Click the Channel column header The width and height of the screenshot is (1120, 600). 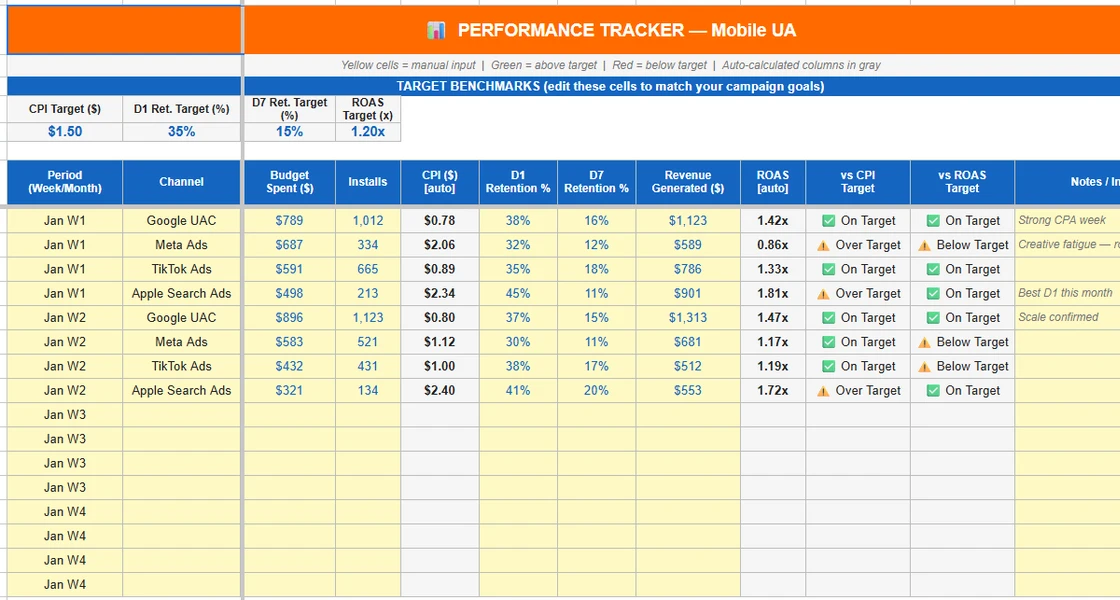pyautogui.click(x=181, y=182)
